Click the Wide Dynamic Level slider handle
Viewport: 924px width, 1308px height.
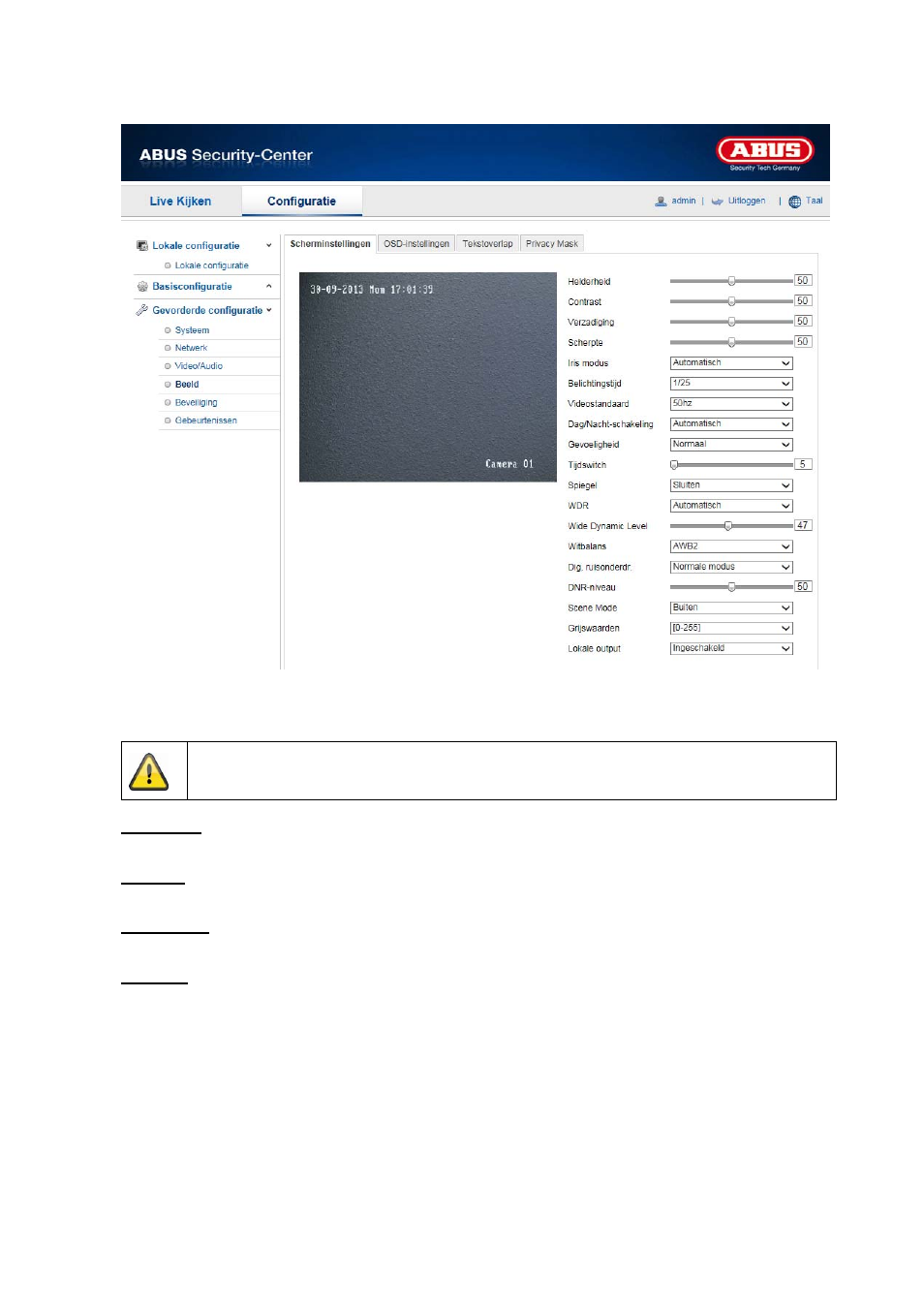click(x=727, y=526)
